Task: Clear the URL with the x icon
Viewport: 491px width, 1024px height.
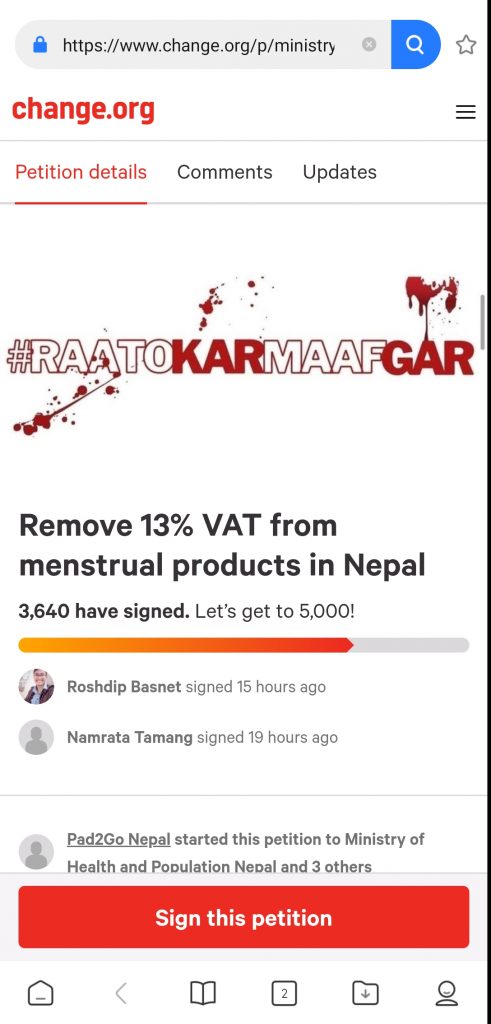Action: coord(369,44)
